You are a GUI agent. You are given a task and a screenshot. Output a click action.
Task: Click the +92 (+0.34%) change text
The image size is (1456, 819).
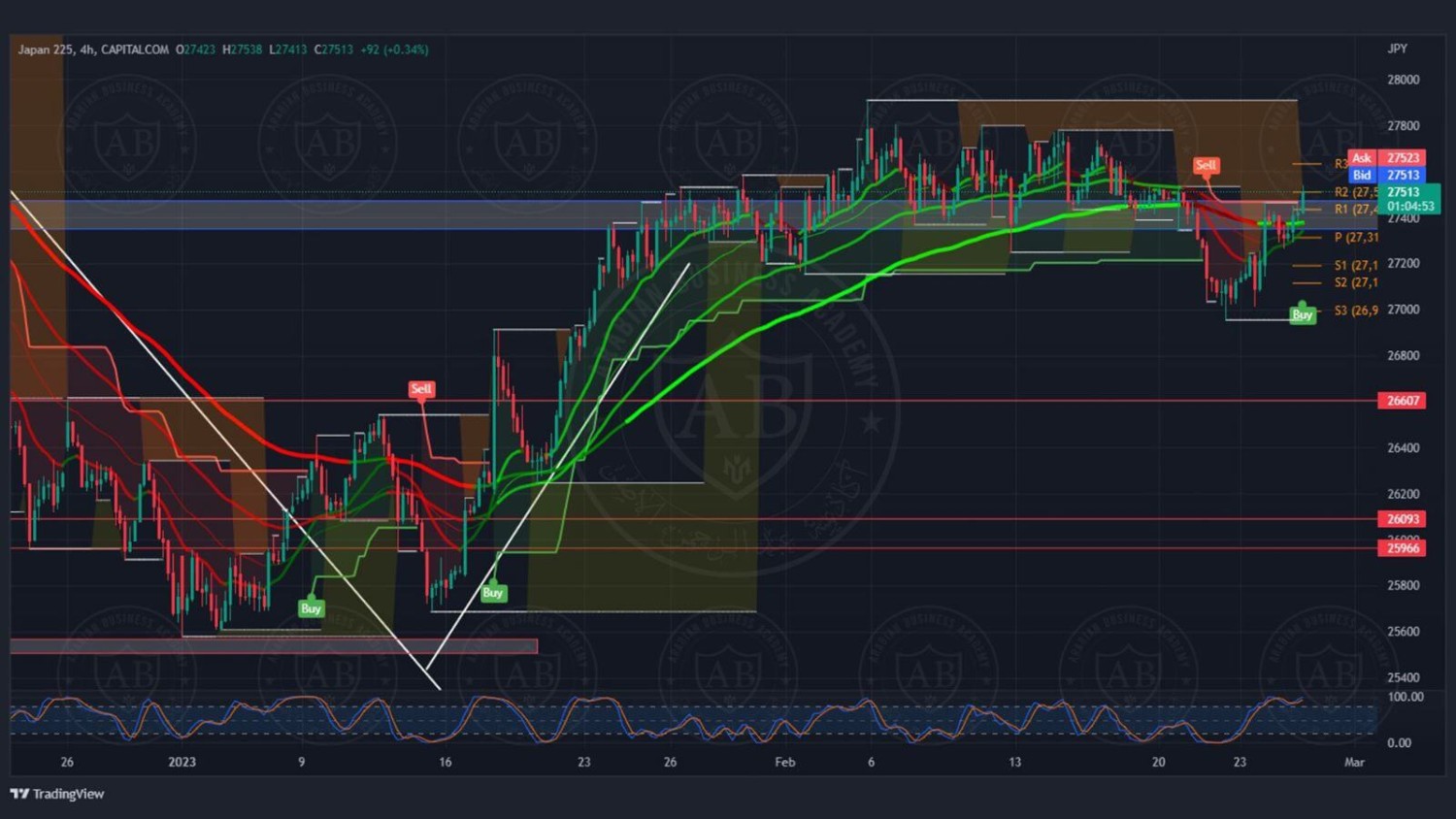click(394, 49)
